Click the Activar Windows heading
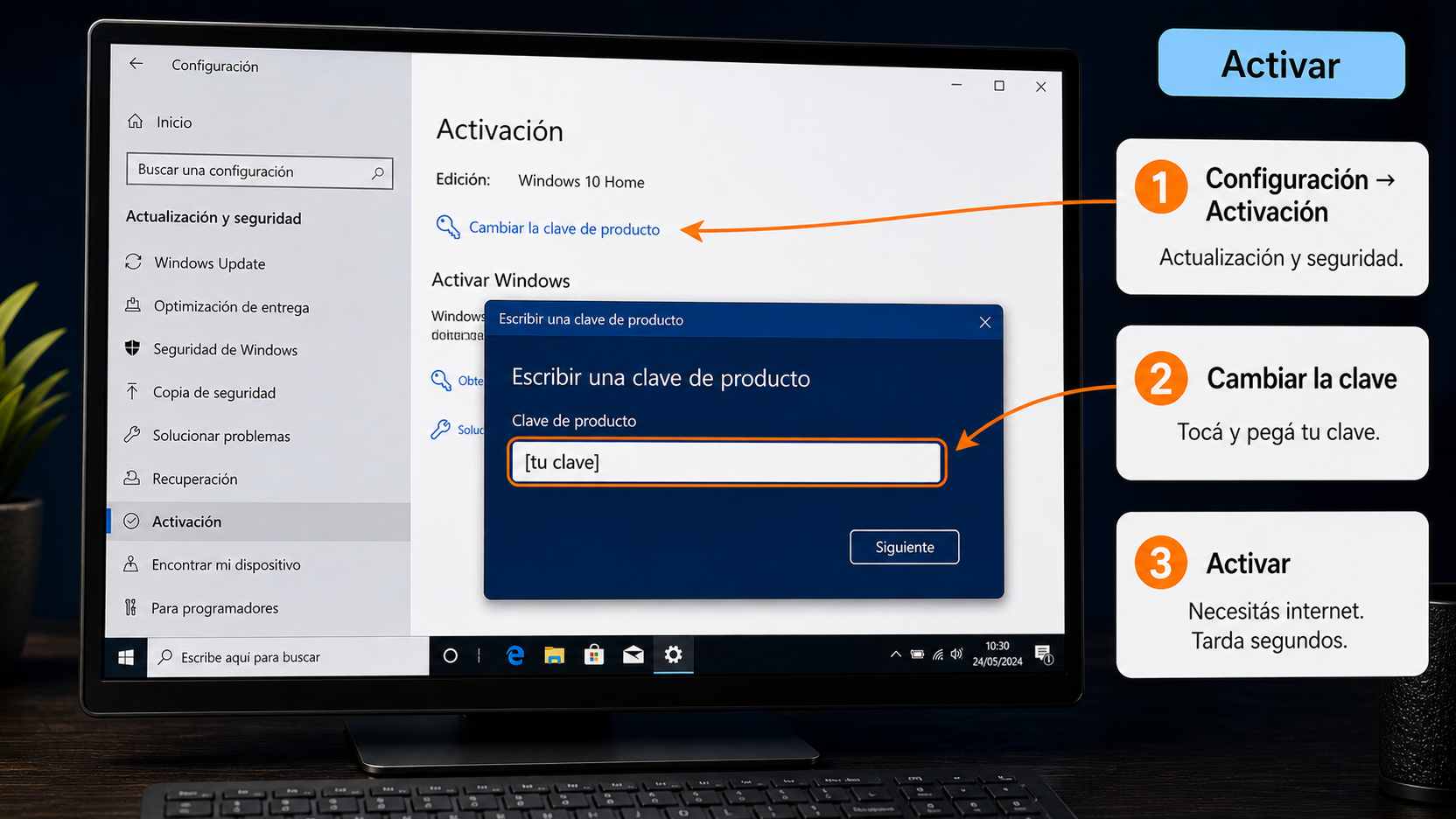The image size is (1456, 819). (500, 280)
